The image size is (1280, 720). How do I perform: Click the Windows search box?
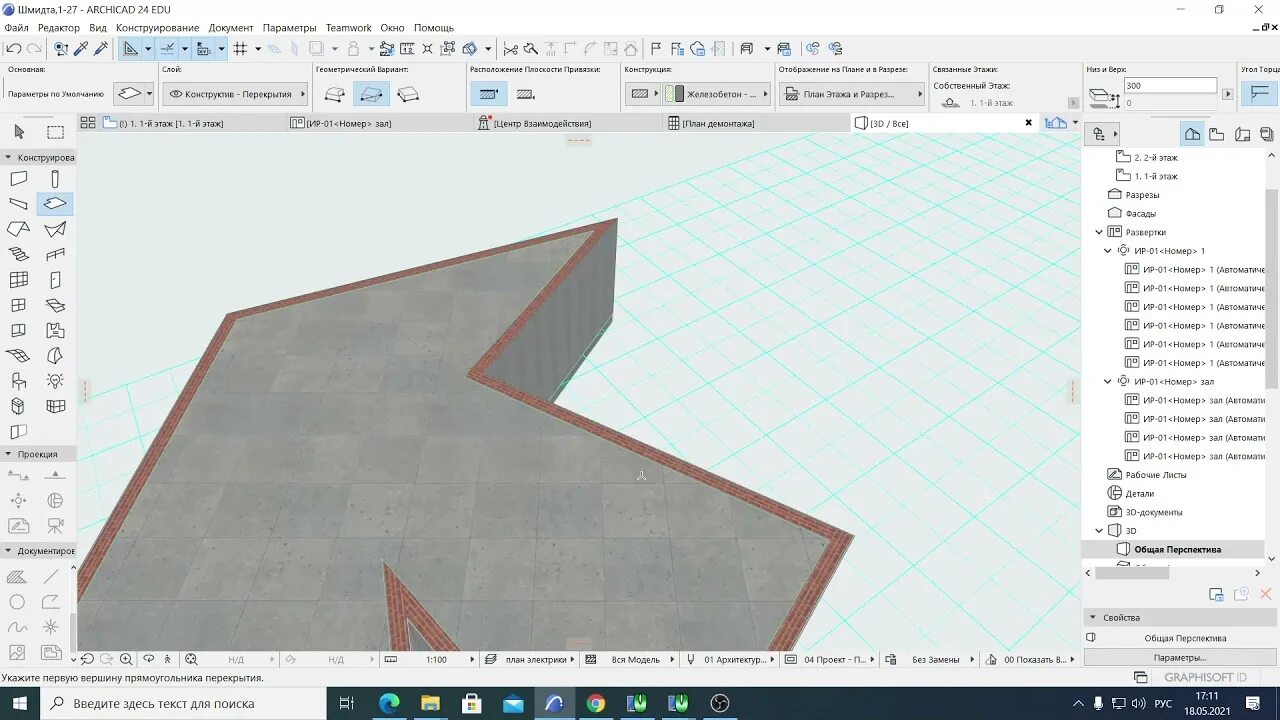pyautogui.click(x=184, y=704)
